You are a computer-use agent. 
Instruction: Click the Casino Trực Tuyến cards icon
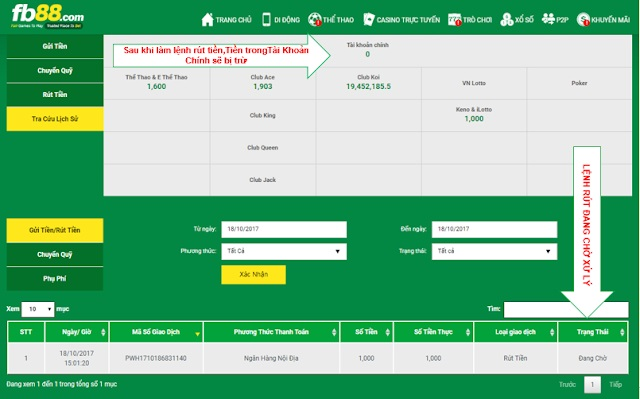[x=369, y=20]
